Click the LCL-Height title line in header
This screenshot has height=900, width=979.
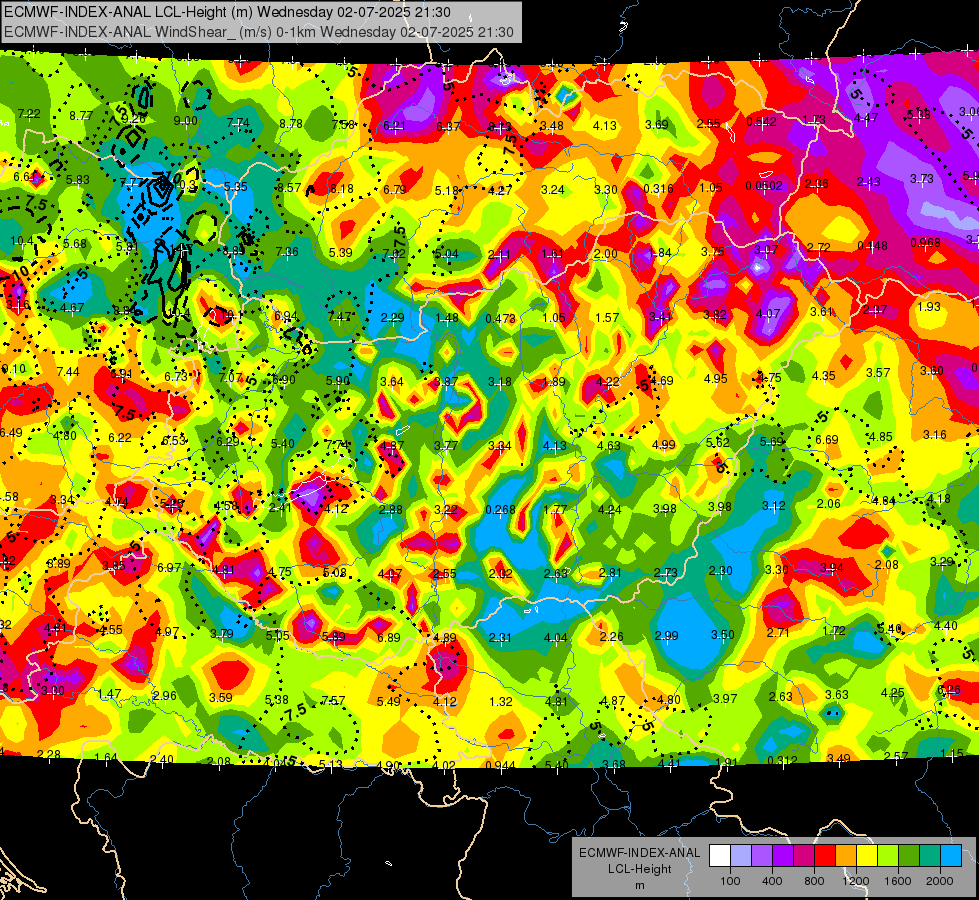pyautogui.click(x=227, y=12)
